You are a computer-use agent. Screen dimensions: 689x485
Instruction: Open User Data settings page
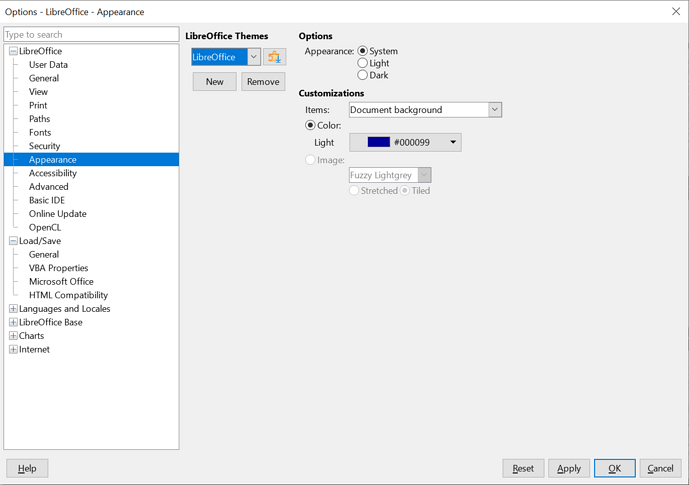(48, 65)
